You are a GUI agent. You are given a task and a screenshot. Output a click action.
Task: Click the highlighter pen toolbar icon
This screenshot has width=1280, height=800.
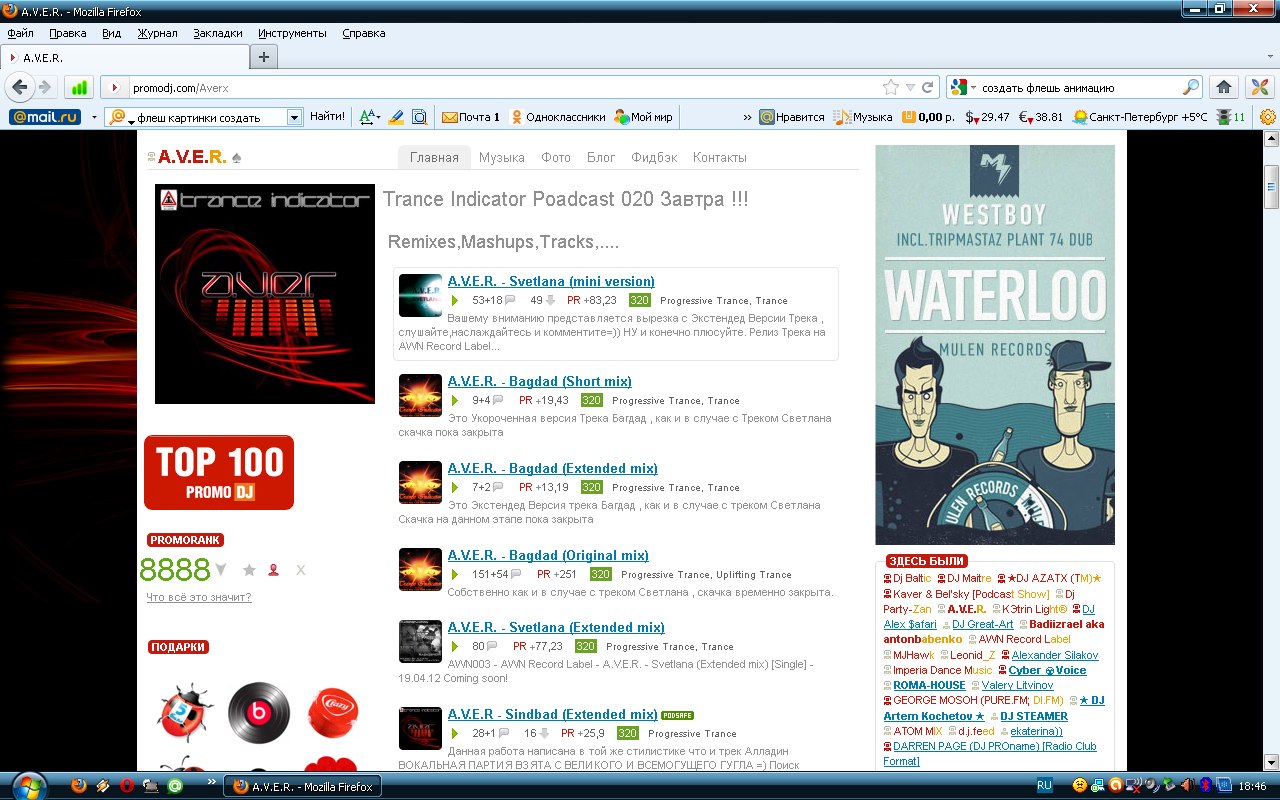395,117
